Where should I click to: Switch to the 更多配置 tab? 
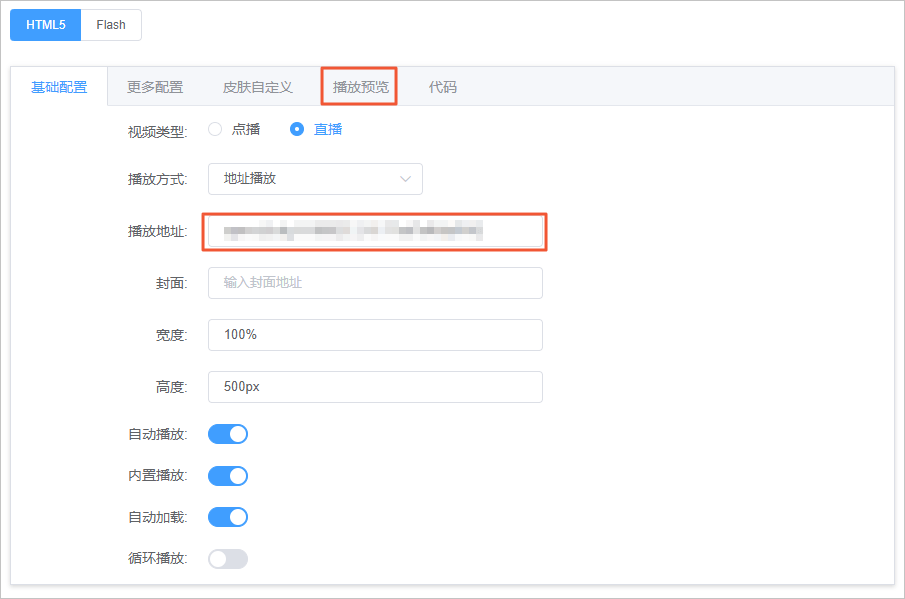click(x=155, y=87)
